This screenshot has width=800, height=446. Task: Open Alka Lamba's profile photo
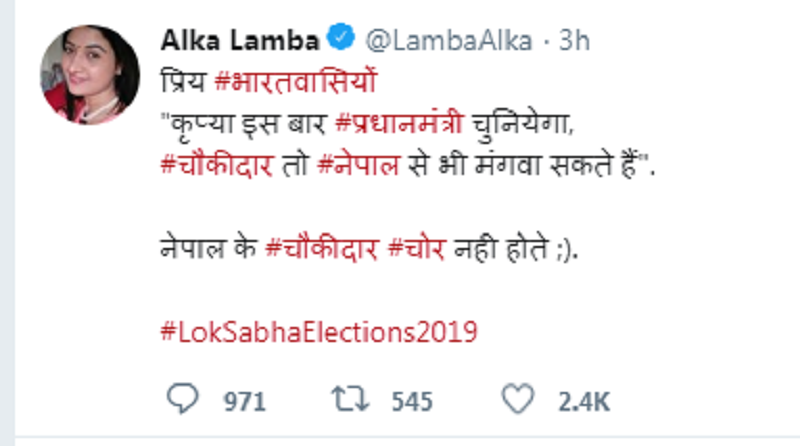pyautogui.click(x=90, y=75)
